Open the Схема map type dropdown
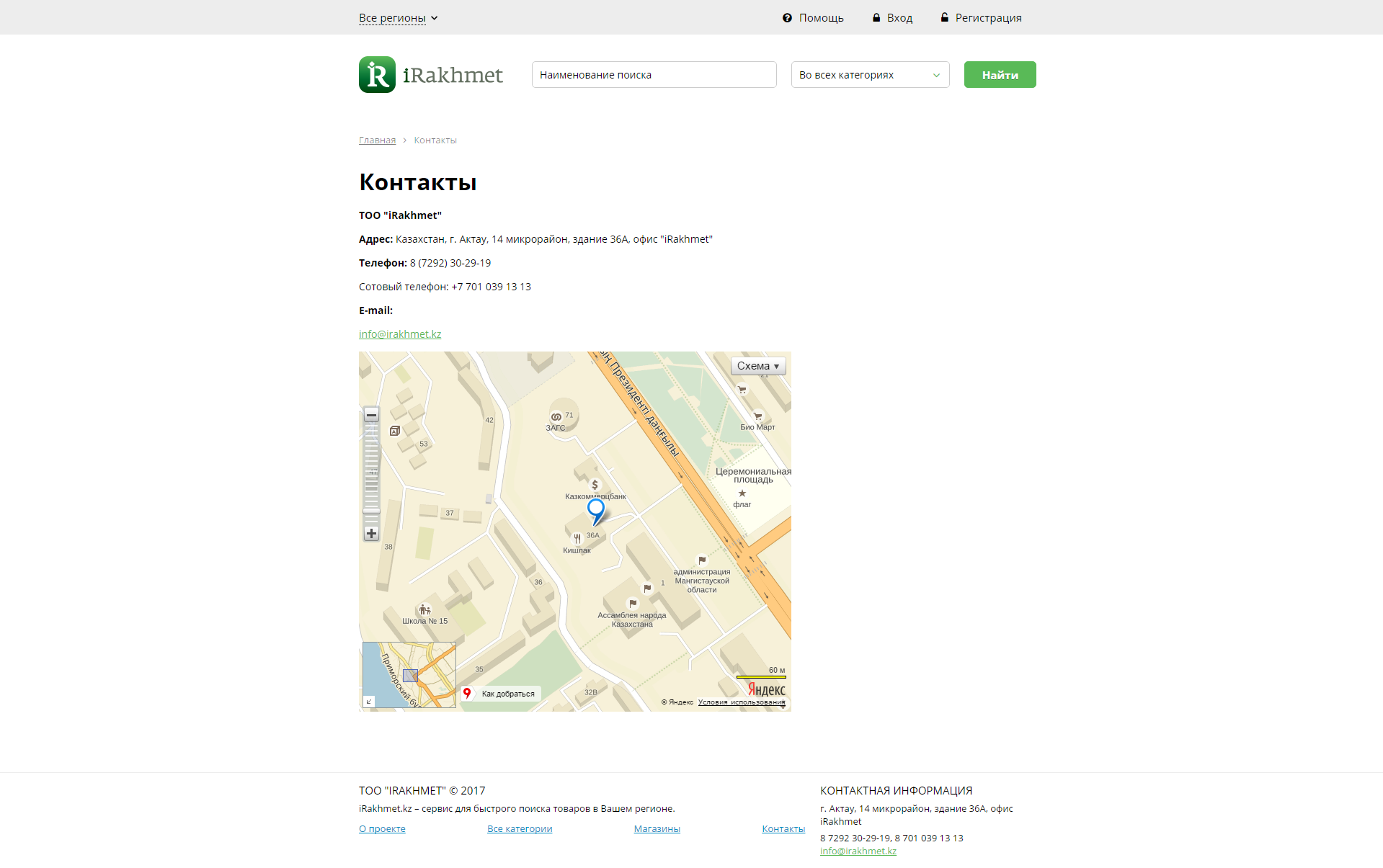1383x868 pixels. click(758, 366)
